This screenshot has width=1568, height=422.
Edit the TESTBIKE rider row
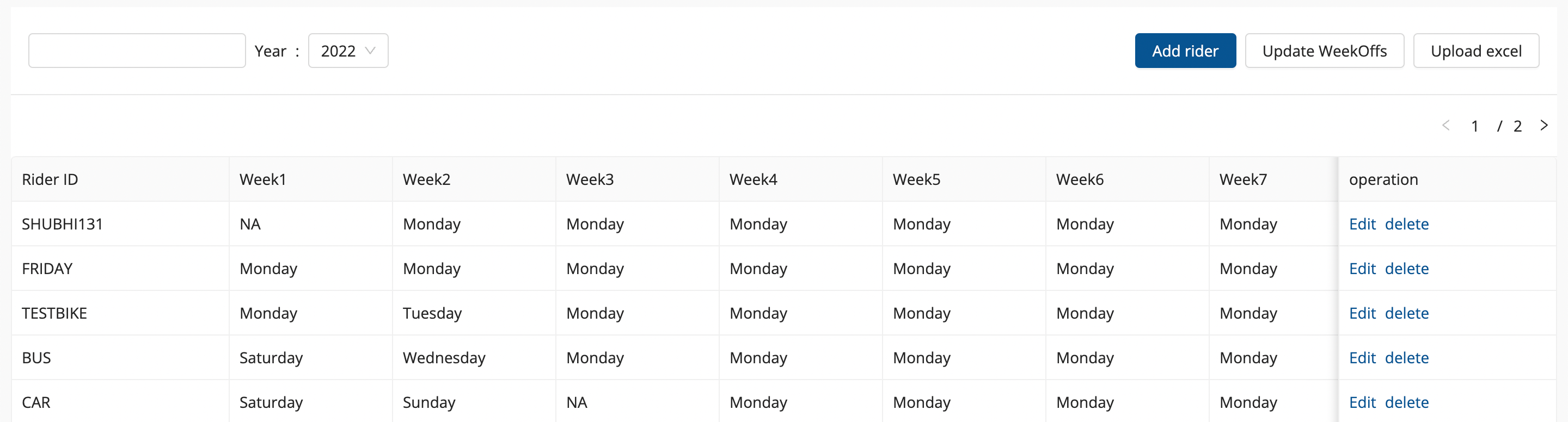(x=1362, y=313)
